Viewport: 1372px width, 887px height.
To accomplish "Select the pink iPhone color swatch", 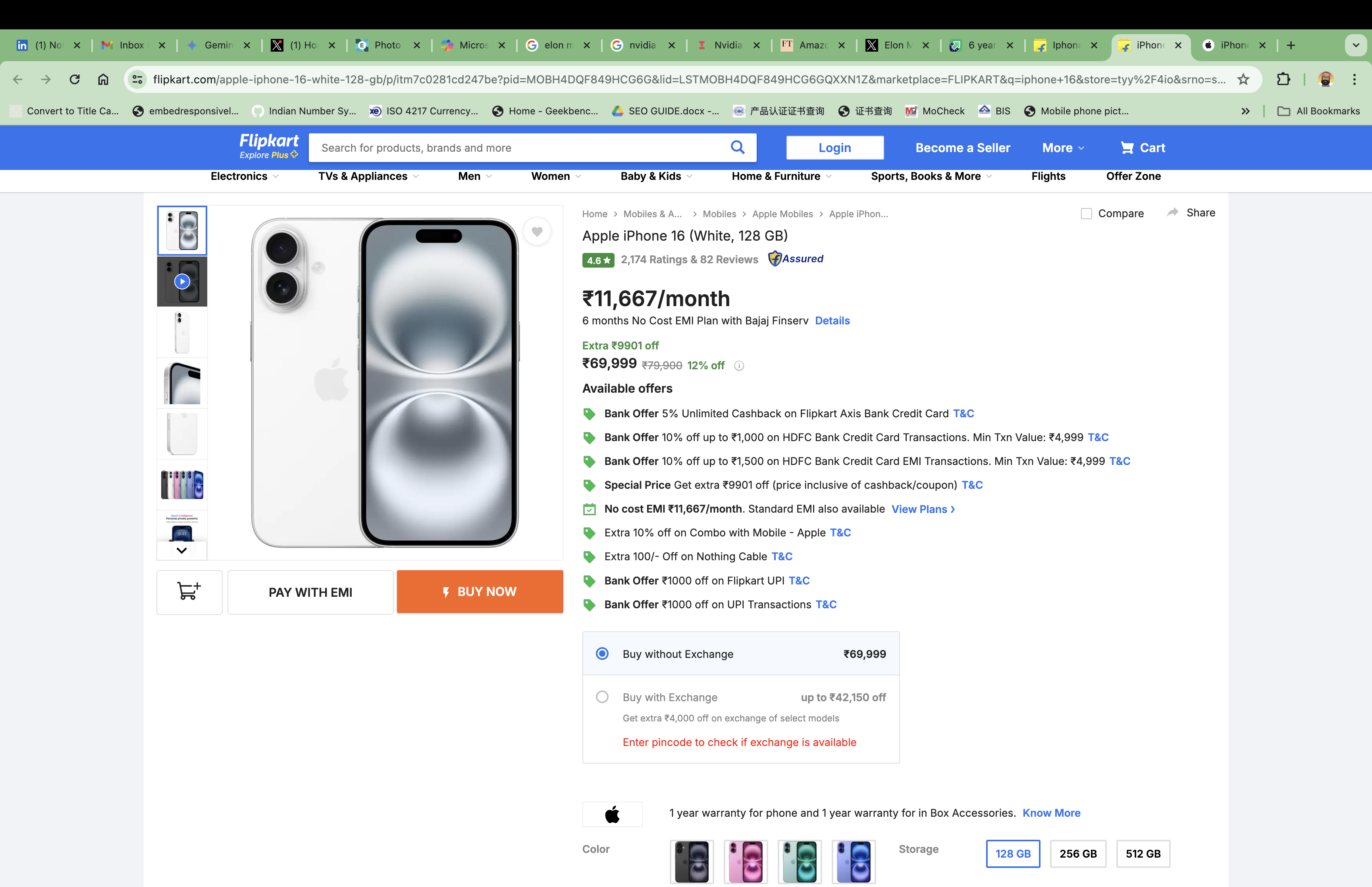I will point(746,862).
